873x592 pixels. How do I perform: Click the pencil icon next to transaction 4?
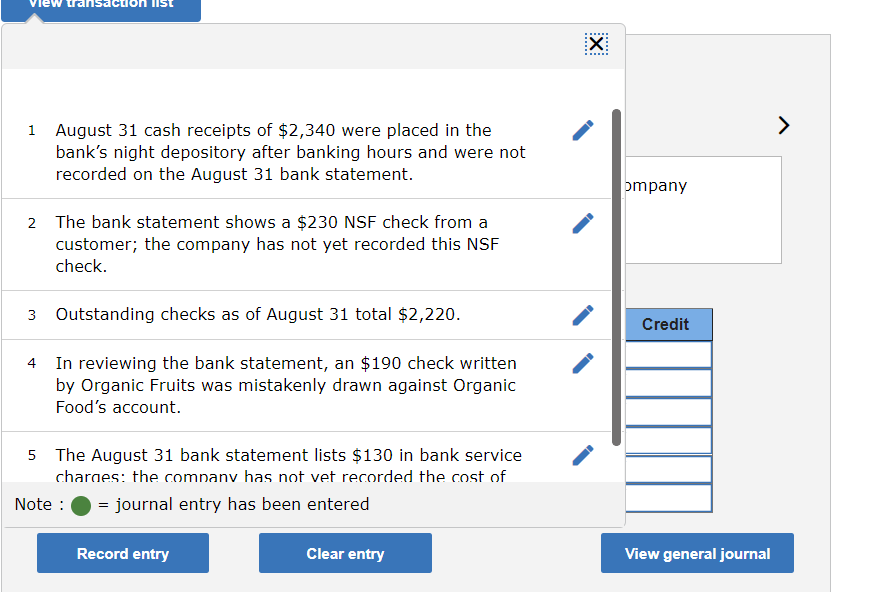pos(582,363)
